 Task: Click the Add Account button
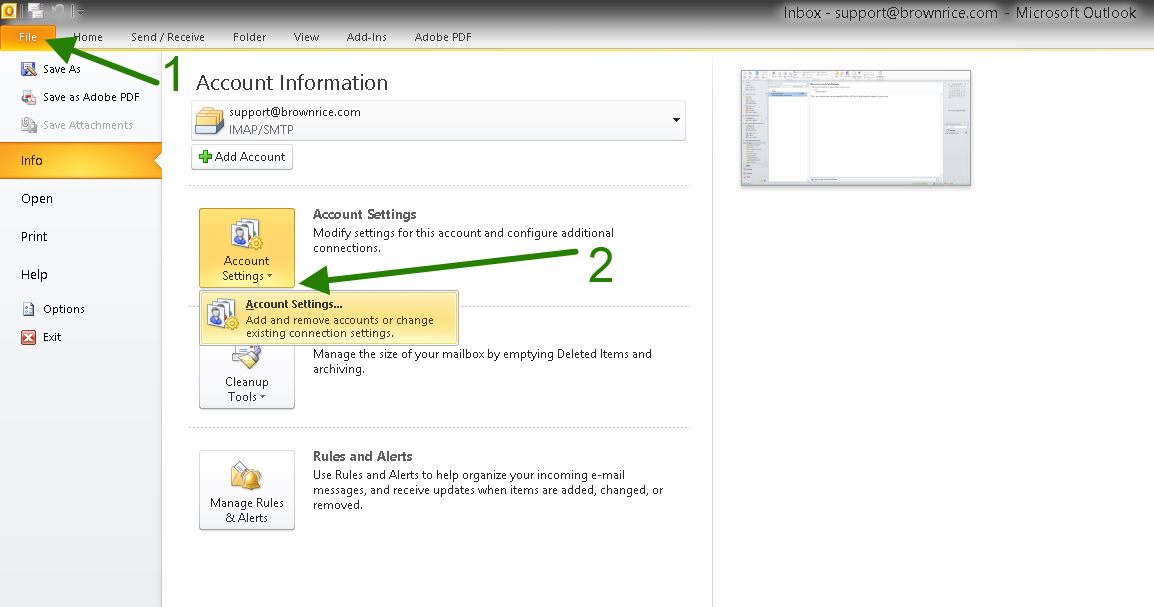click(x=242, y=157)
